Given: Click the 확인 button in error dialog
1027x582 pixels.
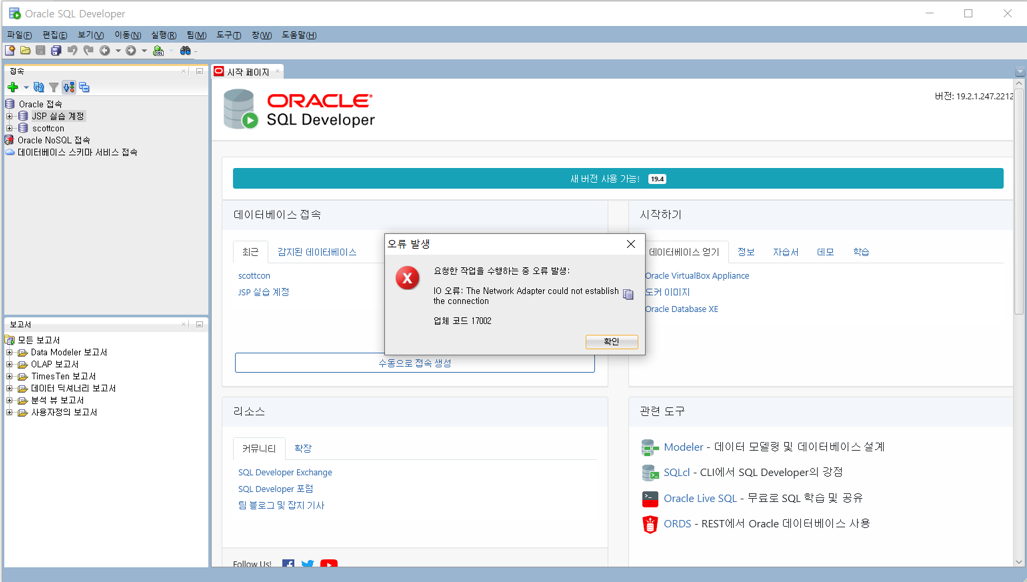Looking at the screenshot, I should click(x=612, y=342).
